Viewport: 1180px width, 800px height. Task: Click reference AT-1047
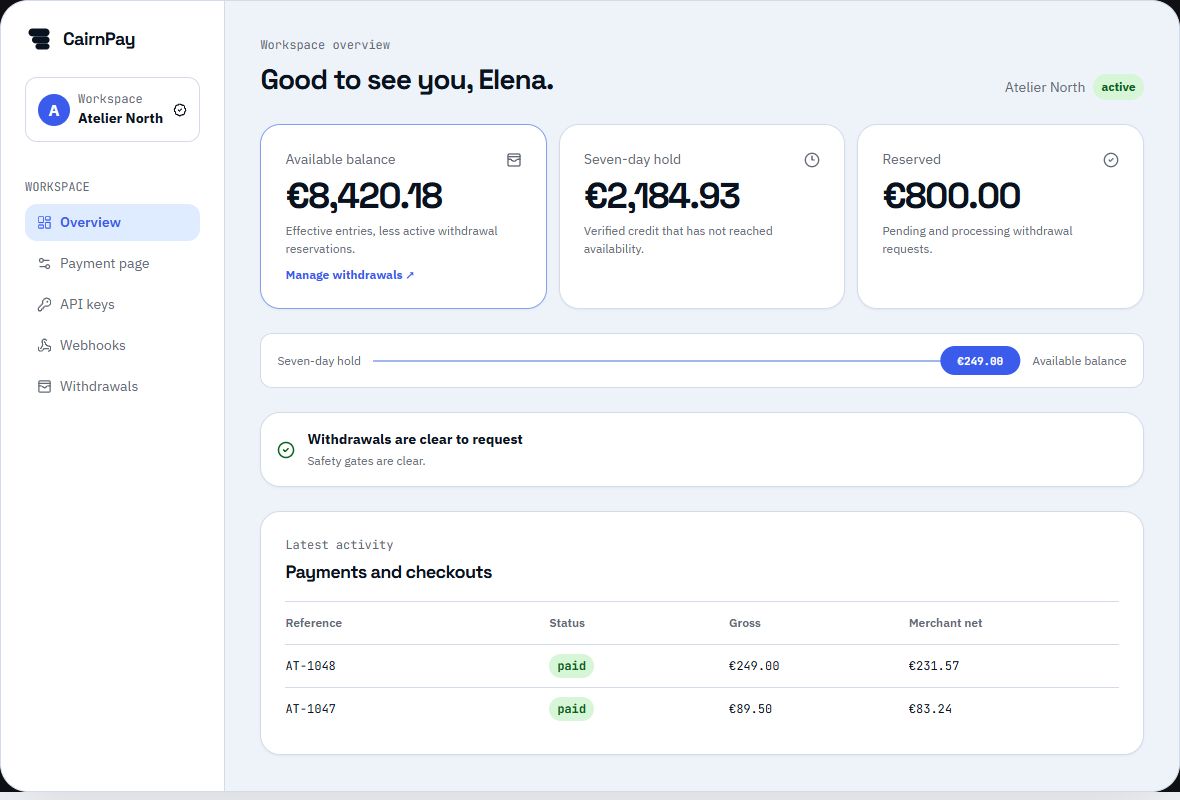311,708
